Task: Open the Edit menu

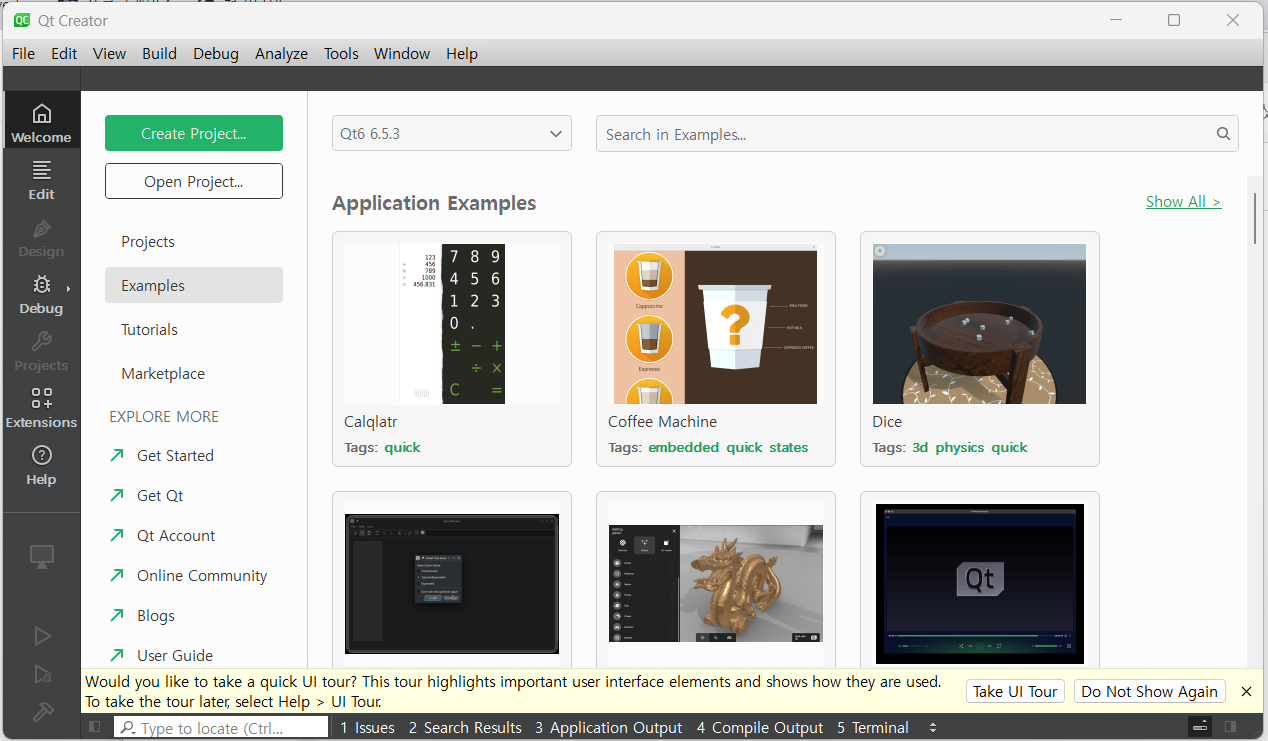Action: (64, 54)
